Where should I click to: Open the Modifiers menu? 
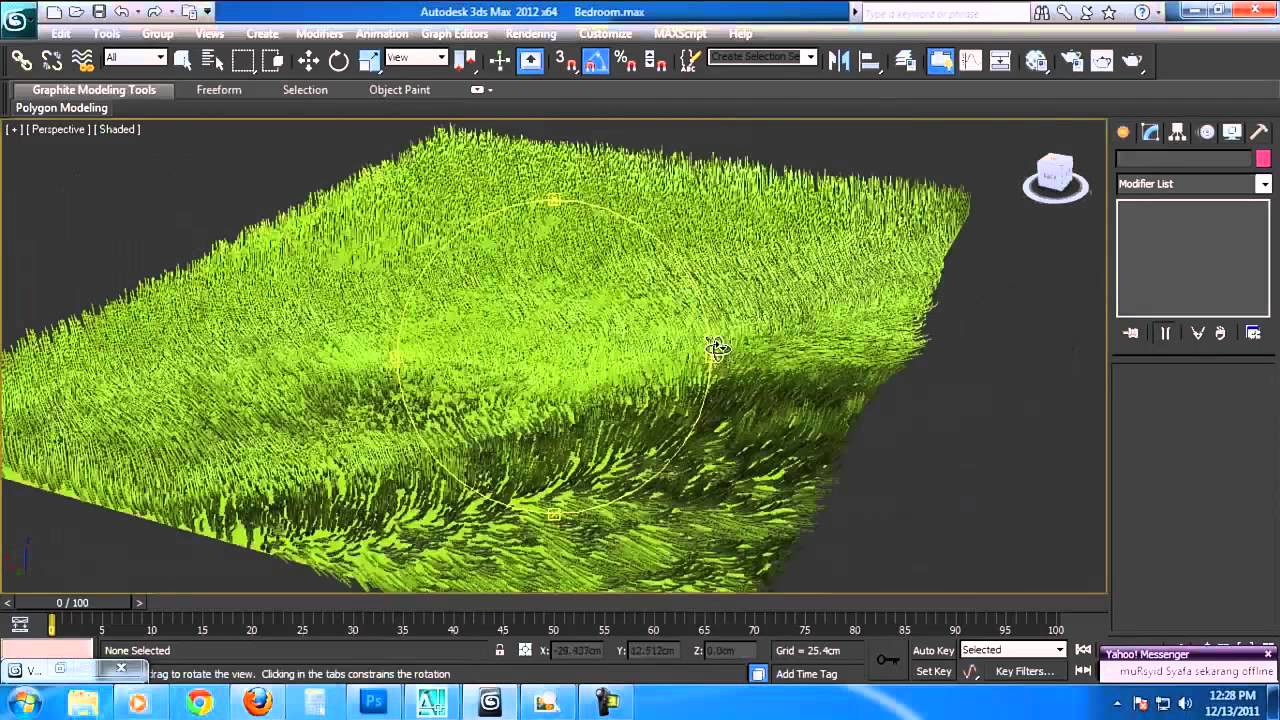[x=319, y=34]
